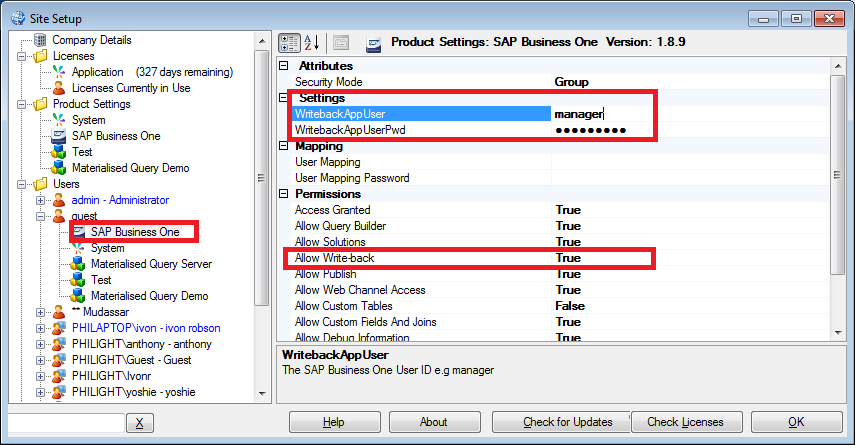Click Check Licenses button
The image size is (855, 445).
point(686,422)
